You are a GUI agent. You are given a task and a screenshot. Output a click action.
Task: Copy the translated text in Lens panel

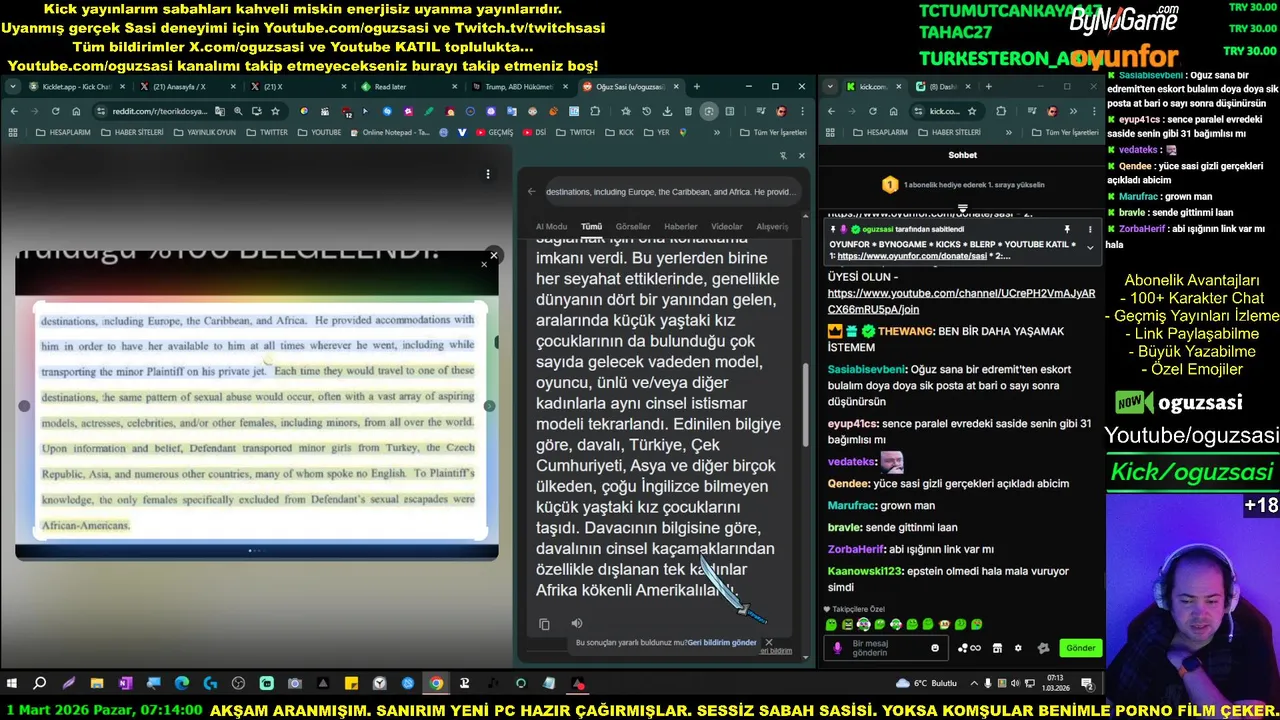544,624
